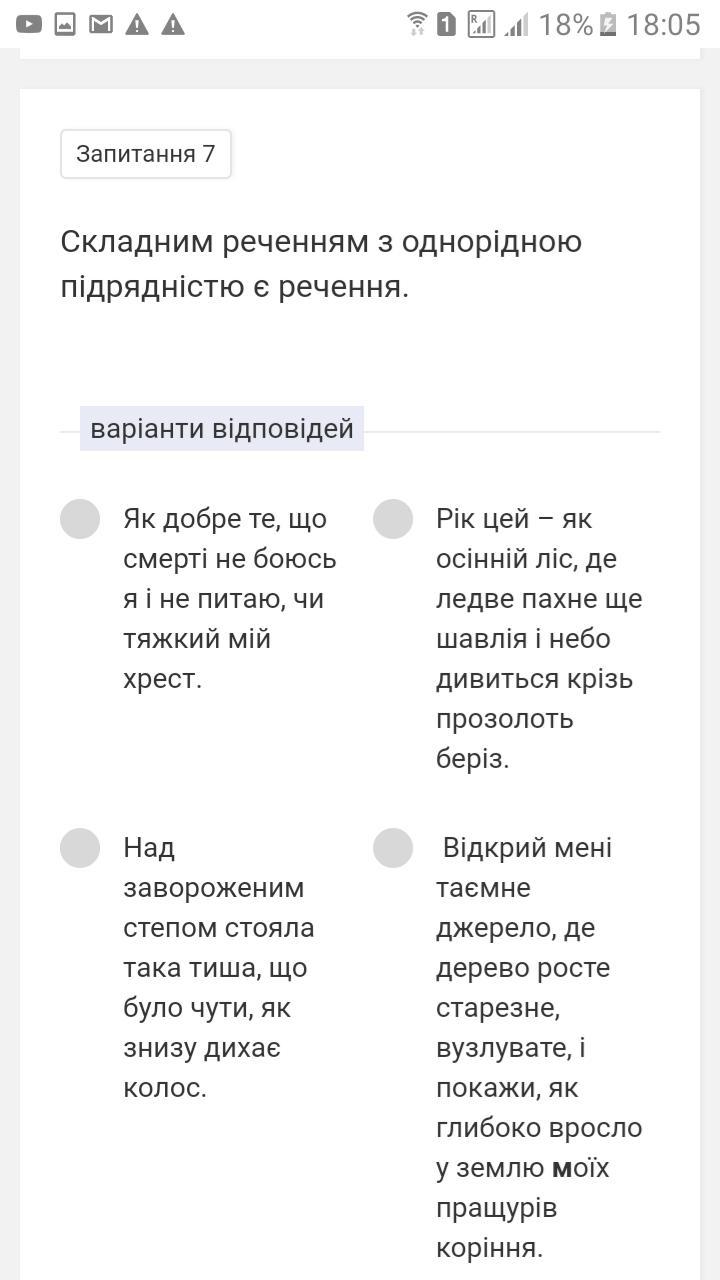720x1280 pixels.
Task: Tap the image notification icon in status bar
Action: pos(65,24)
